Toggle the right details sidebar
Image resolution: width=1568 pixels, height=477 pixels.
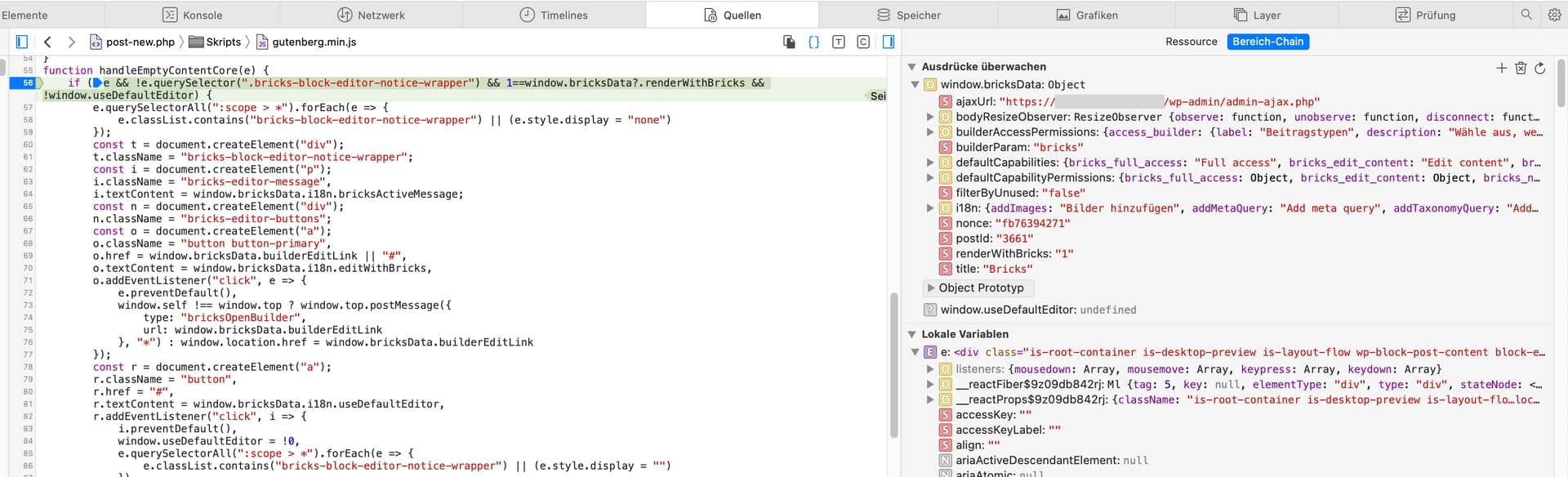point(889,42)
